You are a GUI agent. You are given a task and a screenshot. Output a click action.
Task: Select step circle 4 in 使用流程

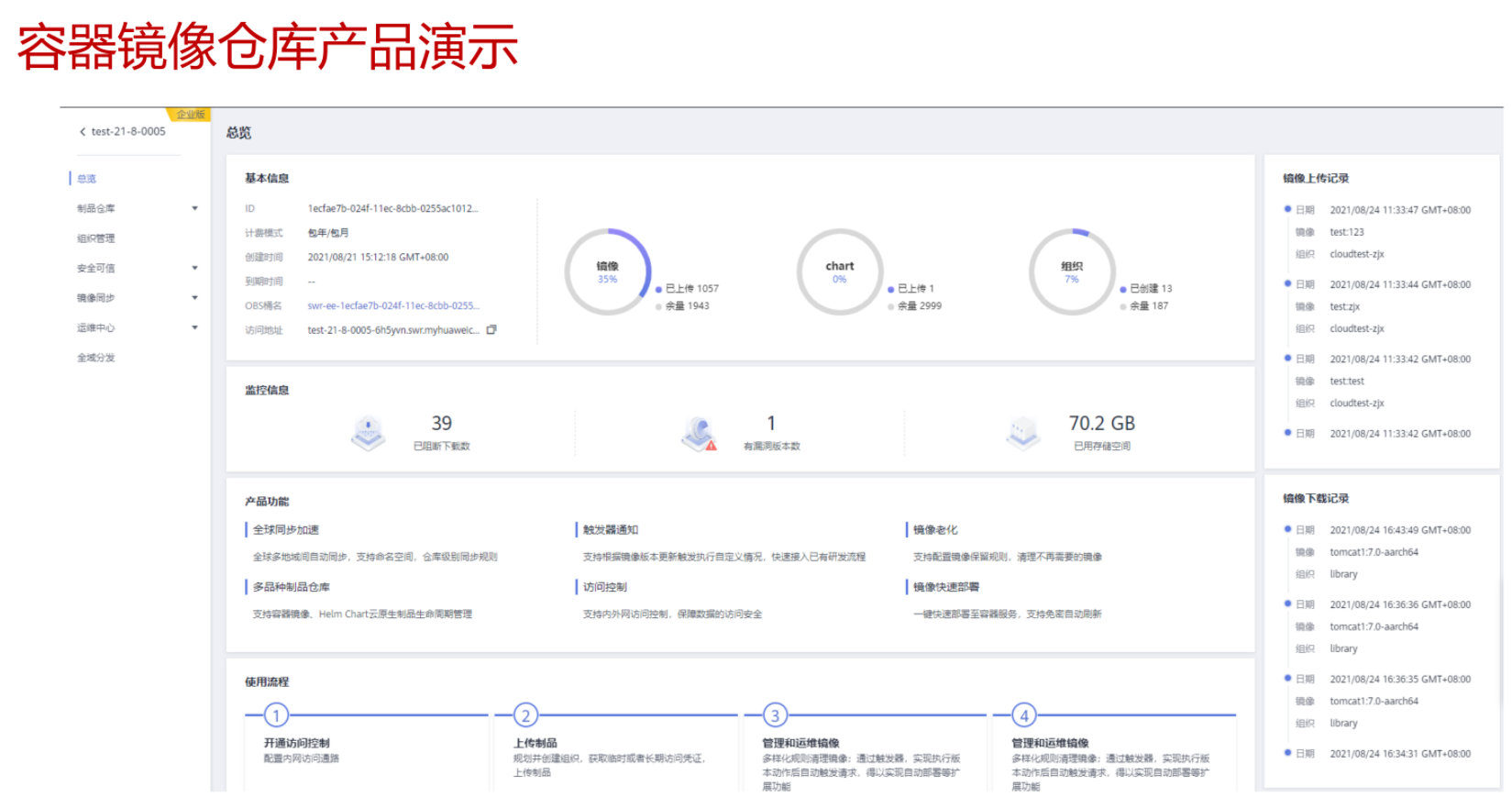[1024, 715]
